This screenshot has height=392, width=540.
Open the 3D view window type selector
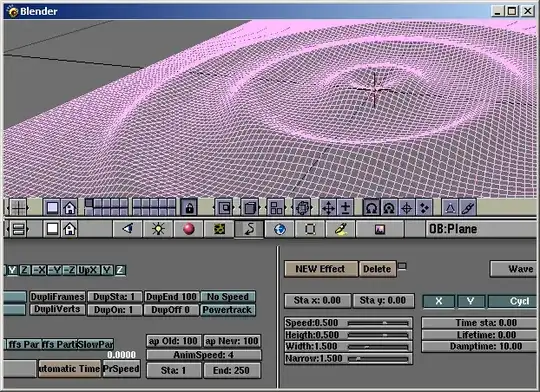pyautogui.click(x=18, y=208)
